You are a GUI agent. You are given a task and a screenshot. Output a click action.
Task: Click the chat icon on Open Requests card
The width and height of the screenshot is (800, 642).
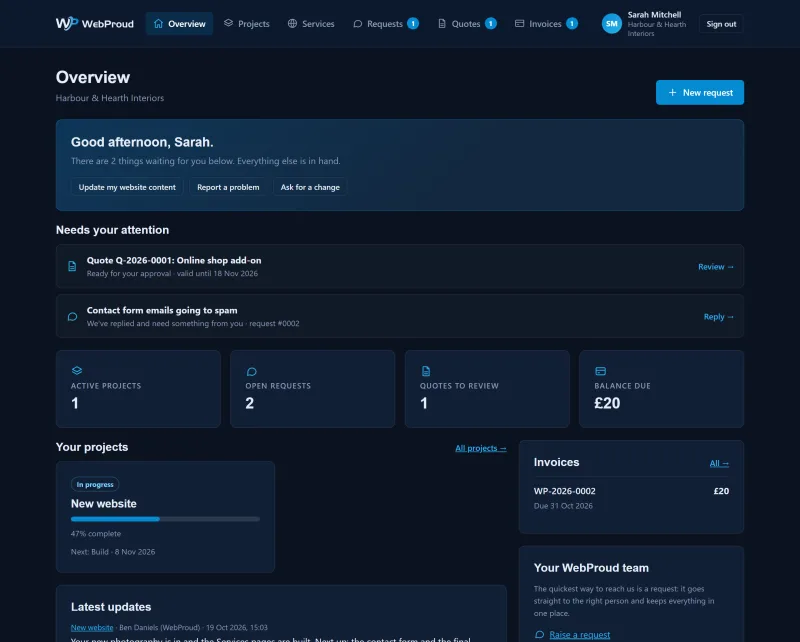coord(251,371)
